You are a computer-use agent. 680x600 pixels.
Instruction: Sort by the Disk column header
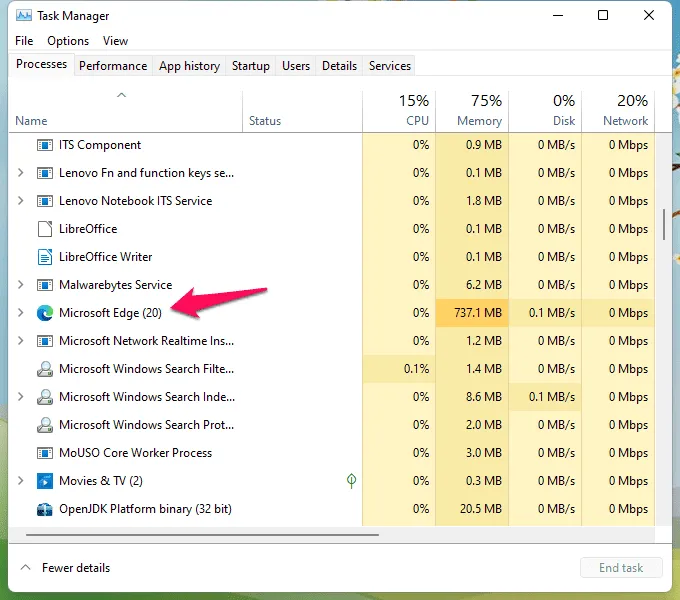point(545,111)
